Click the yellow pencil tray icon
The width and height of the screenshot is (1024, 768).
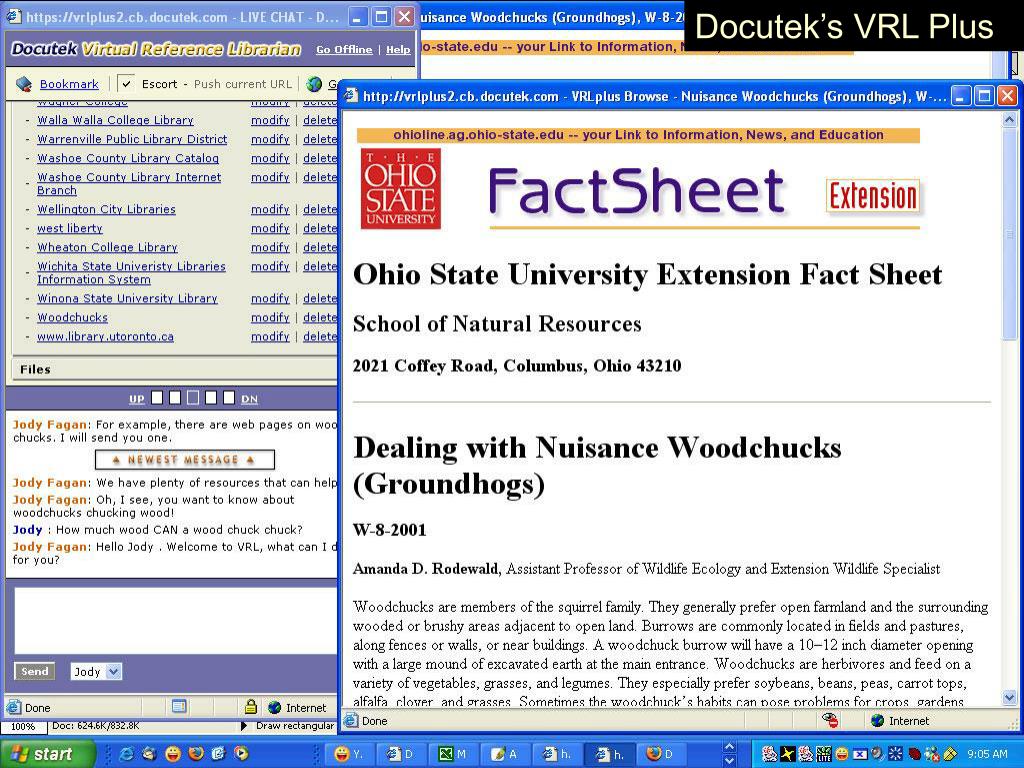pos(950,754)
